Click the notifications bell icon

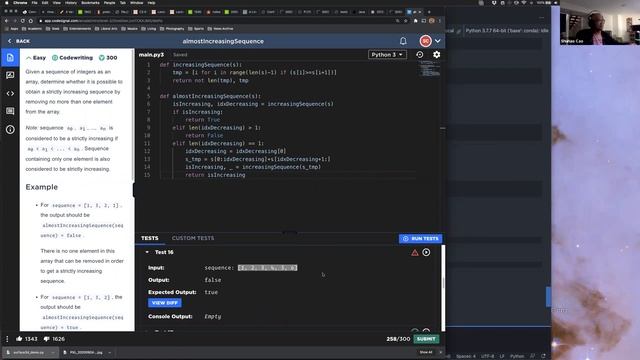point(403,41)
